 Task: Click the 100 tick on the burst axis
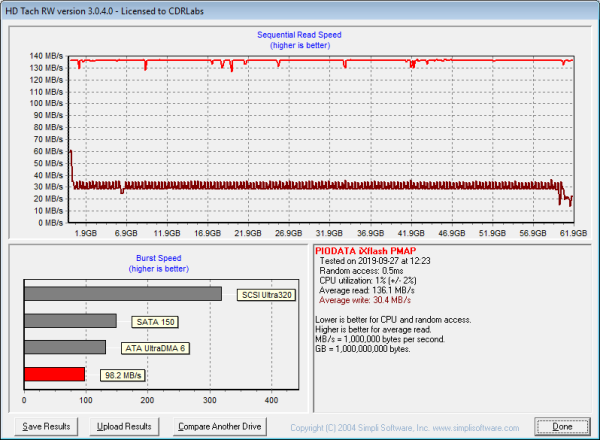click(x=86, y=400)
